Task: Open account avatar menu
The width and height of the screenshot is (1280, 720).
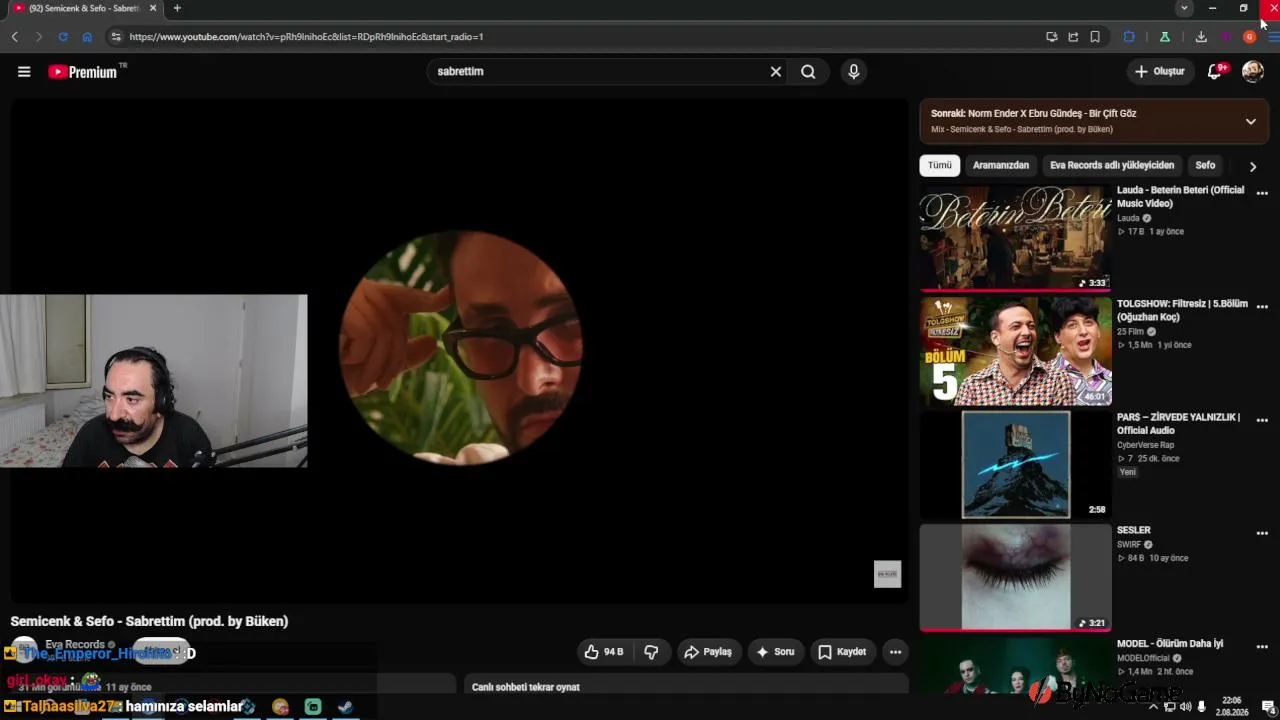Action: click(1253, 71)
